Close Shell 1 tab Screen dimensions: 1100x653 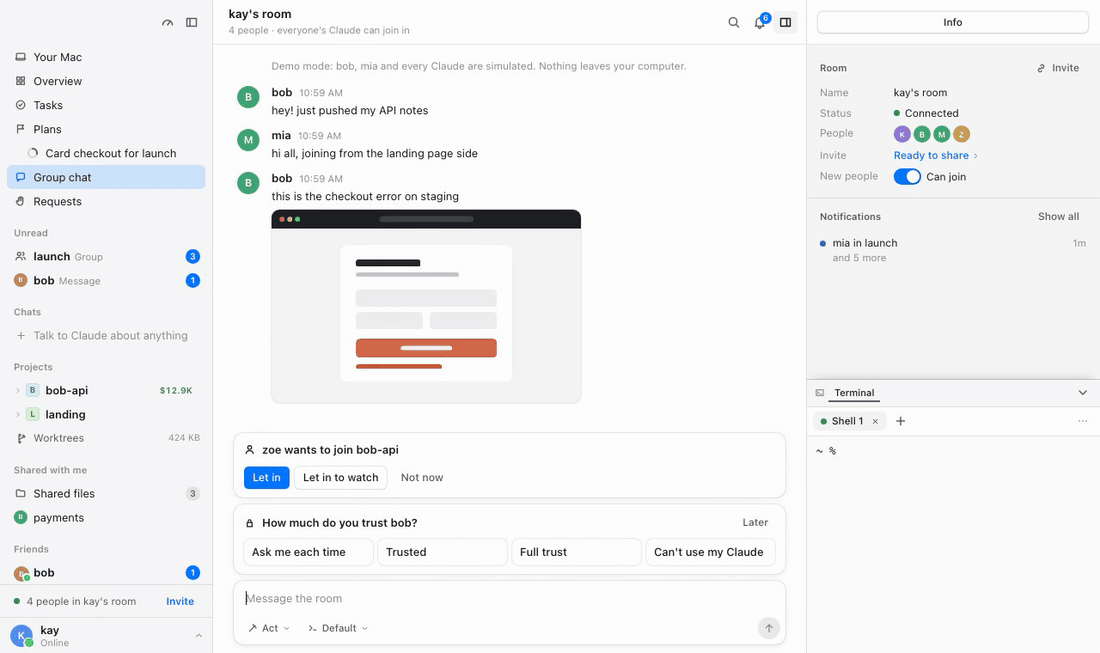[x=875, y=422]
